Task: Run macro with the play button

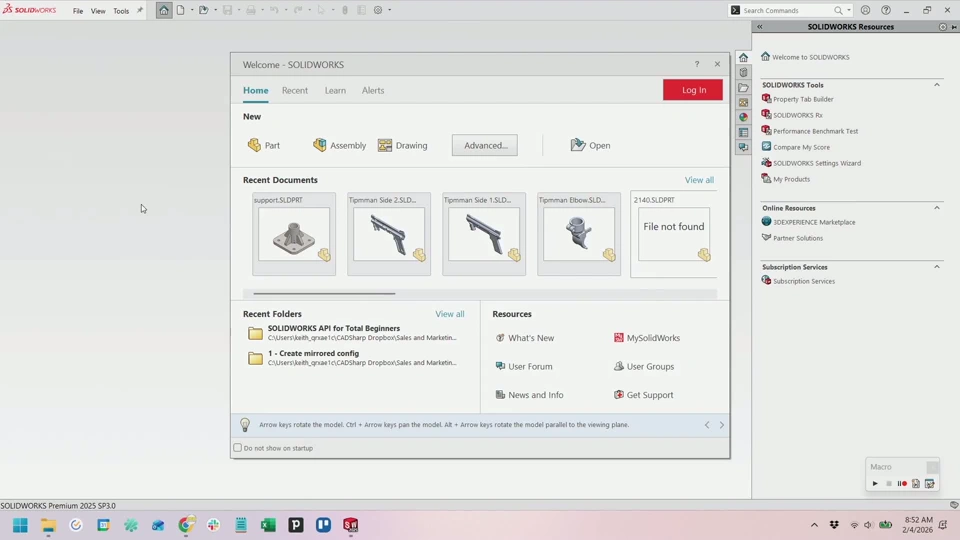Action: (875, 484)
